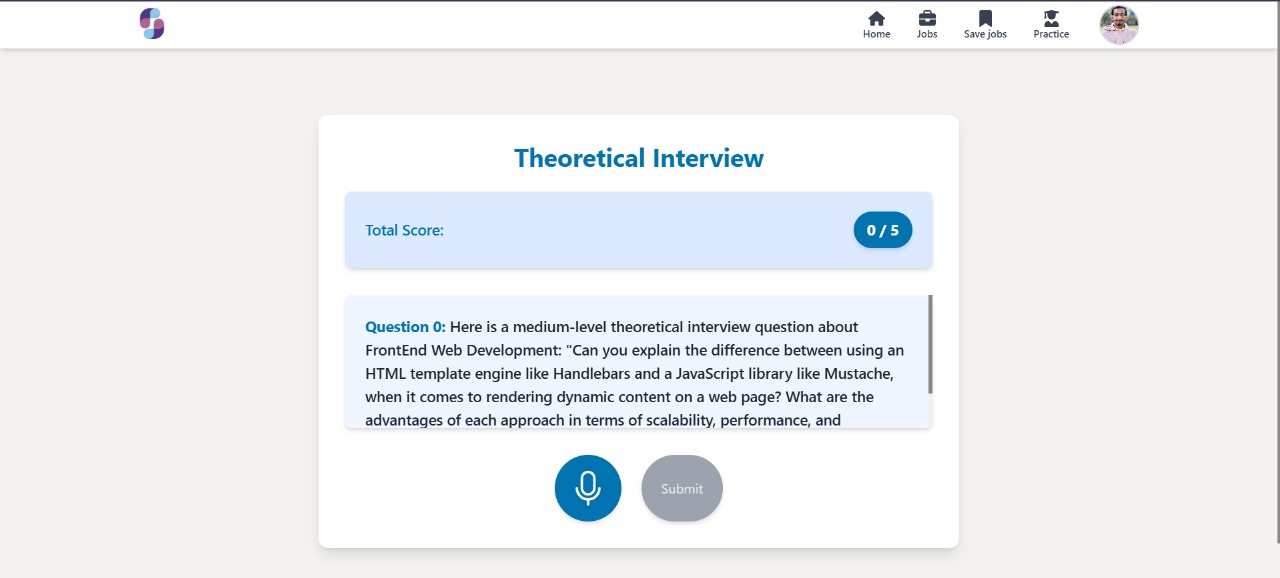Start recording with the microphone button

click(588, 488)
